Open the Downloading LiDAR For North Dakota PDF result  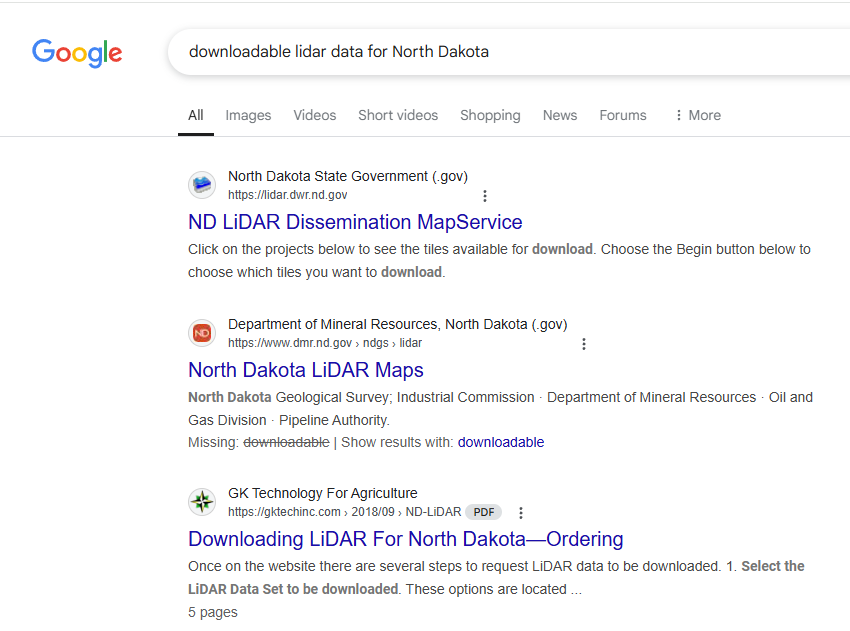tap(404, 538)
